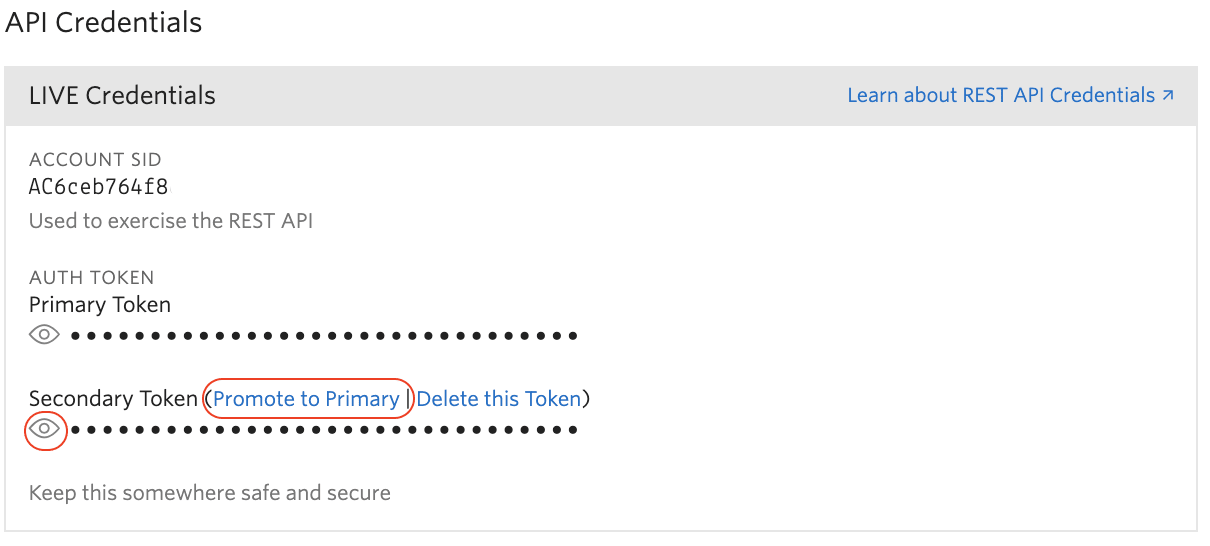1210x546 pixels.
Task: Click the ACCOUNT SID label
Action: coord(95,160)
